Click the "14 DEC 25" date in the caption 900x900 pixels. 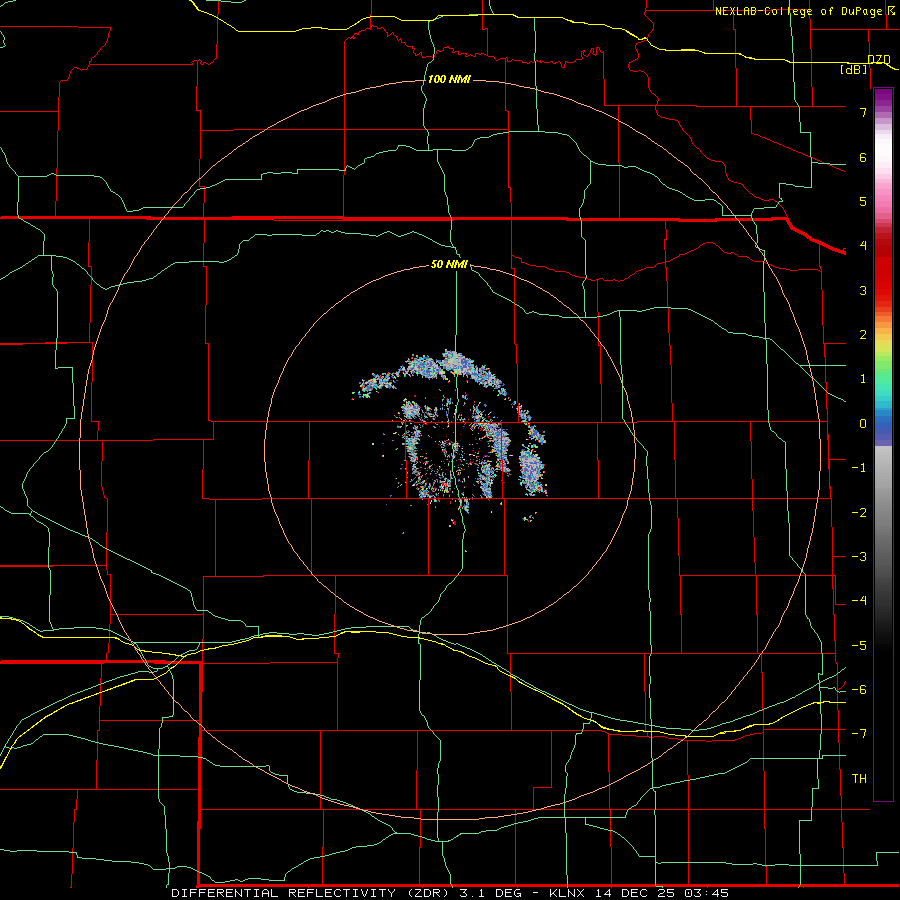(635, 893)
